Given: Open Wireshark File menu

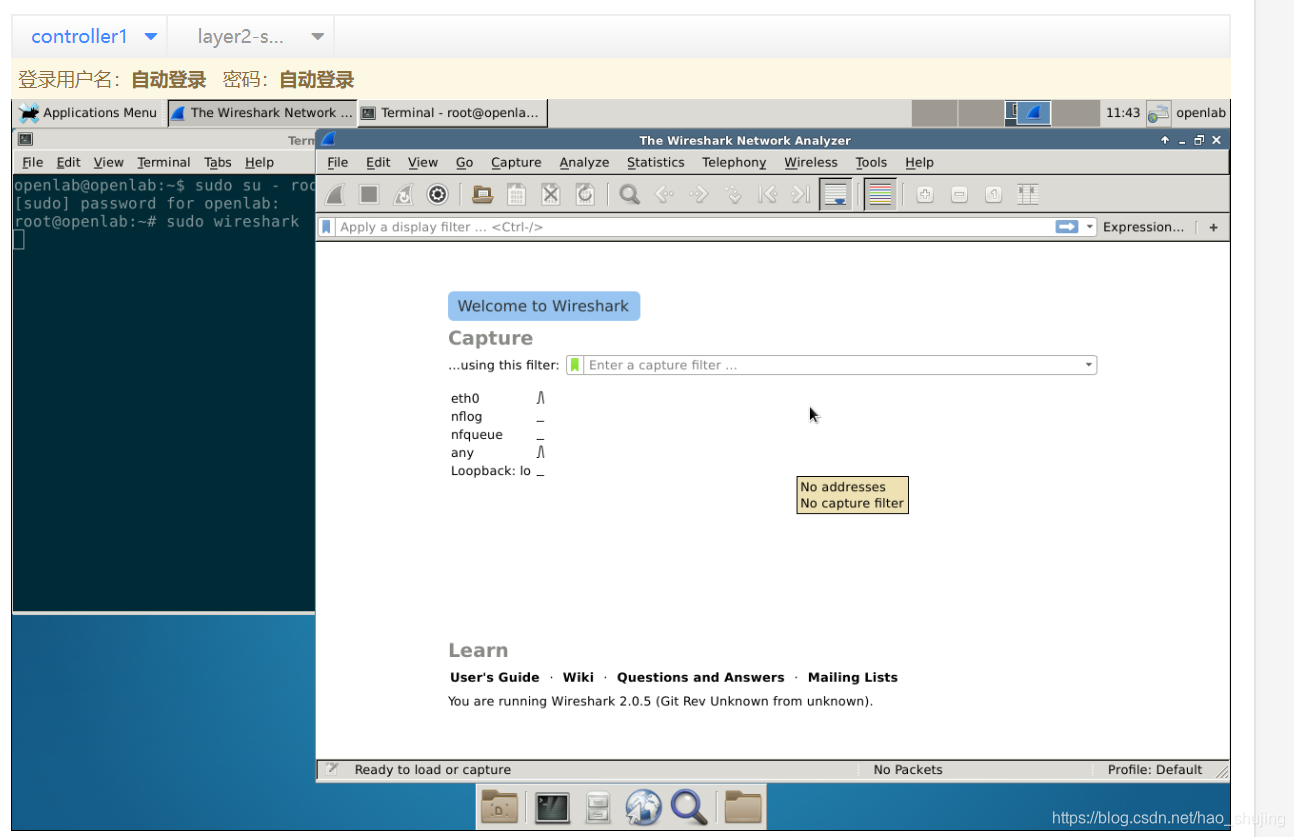Looking at the screenshot, I should 338,162.
